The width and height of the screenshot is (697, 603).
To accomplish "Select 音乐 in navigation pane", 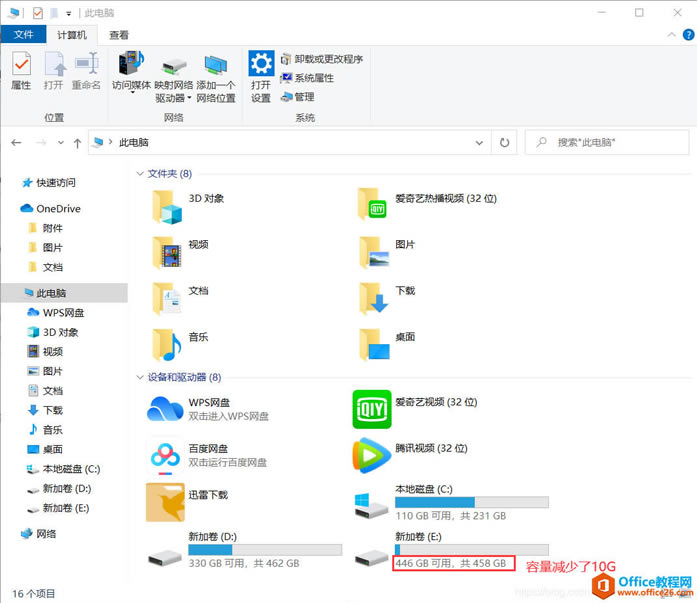I will [x=46, y=430].
